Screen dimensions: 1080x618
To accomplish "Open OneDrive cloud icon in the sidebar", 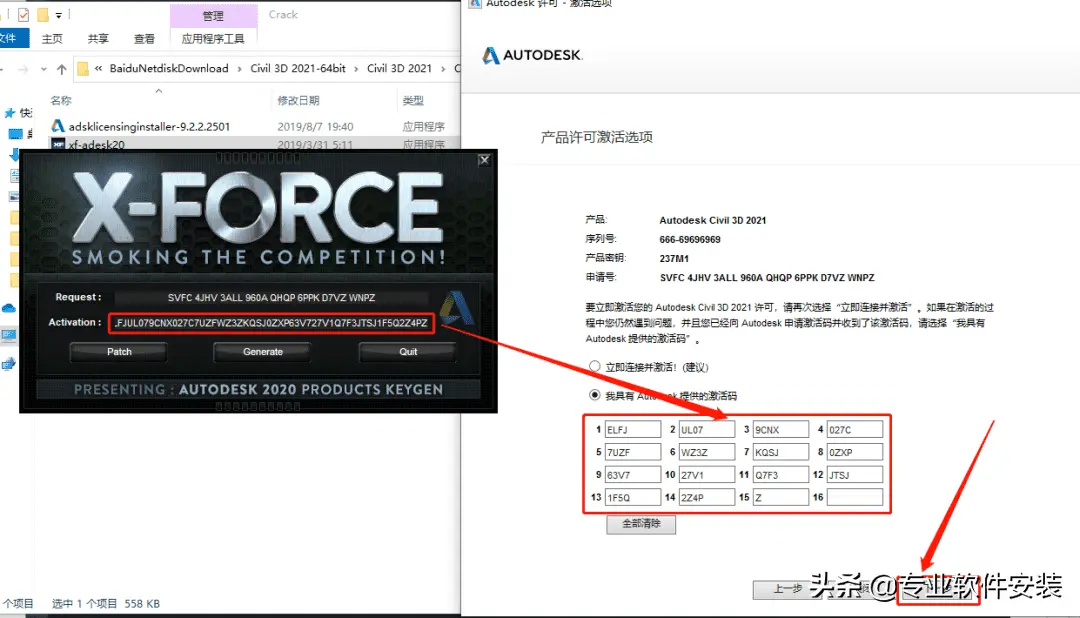I will point(9,308).
